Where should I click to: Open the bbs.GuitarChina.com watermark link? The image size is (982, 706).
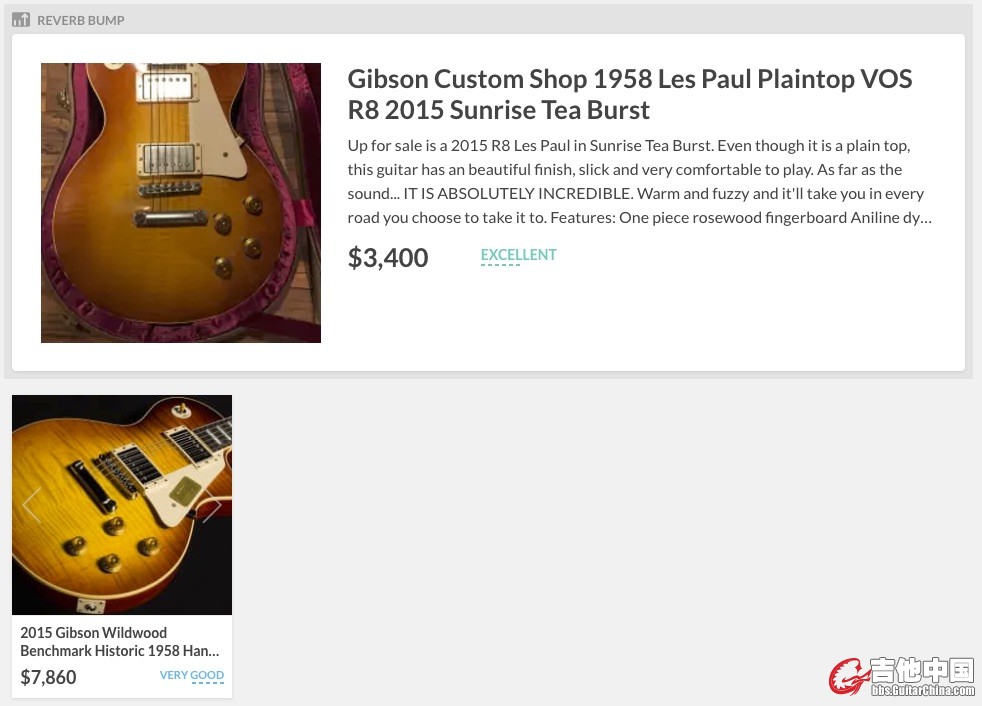tap(923, 690)
